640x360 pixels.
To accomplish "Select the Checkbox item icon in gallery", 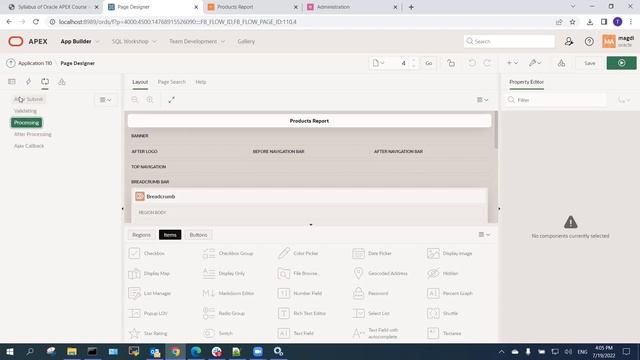I will (134, 253).
